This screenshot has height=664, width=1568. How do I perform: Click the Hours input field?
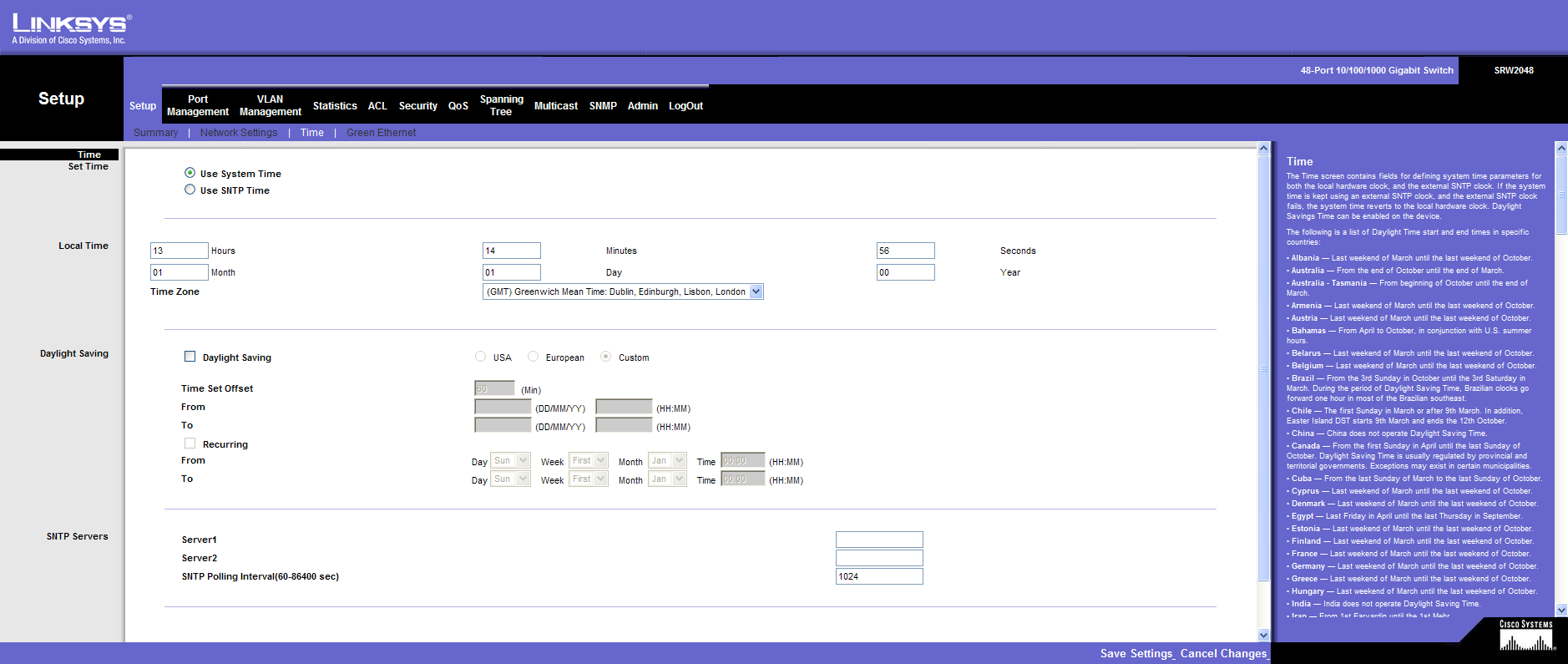(x=179, y=251)
